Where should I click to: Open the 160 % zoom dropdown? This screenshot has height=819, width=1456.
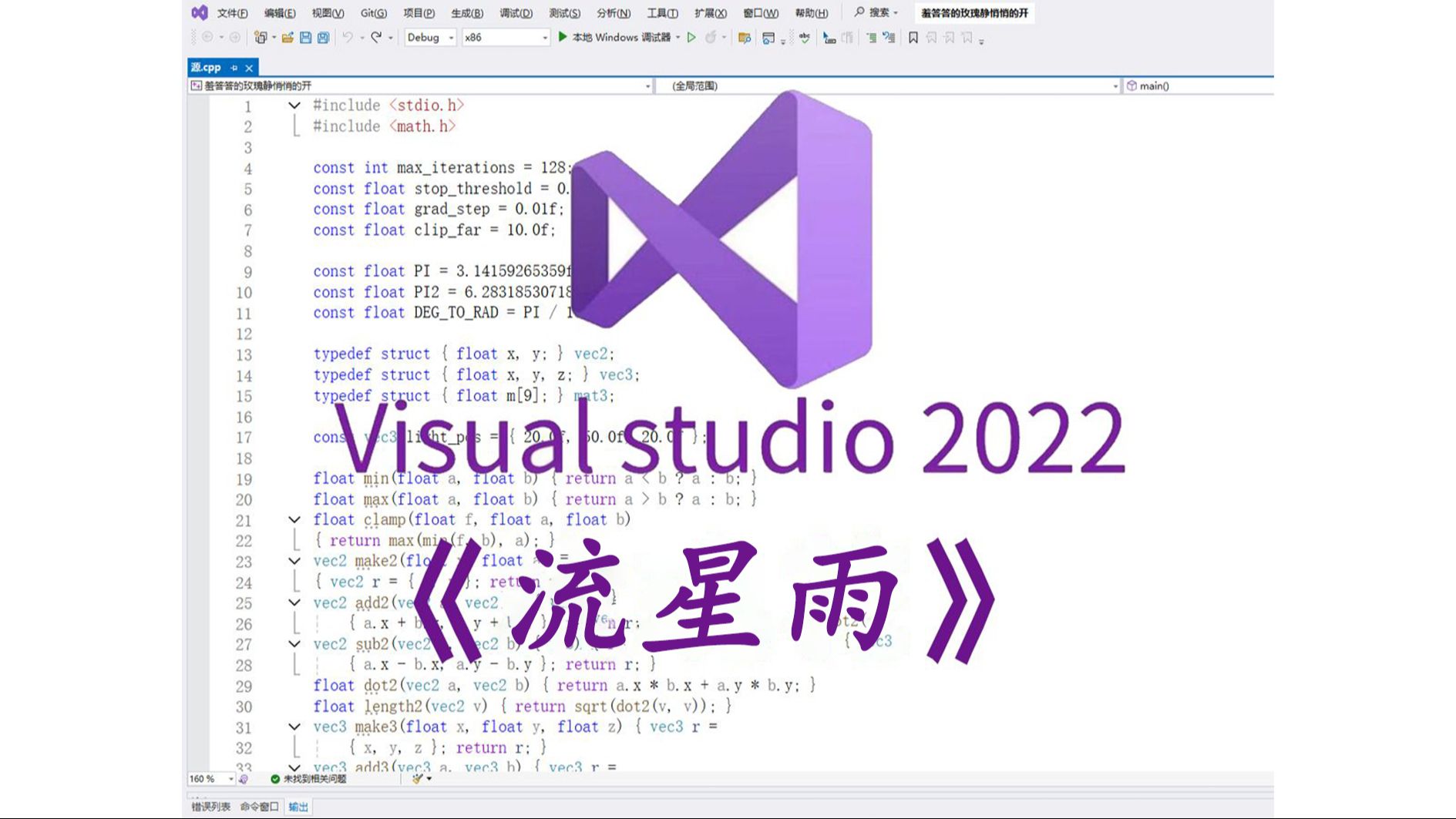click(x=211, y=779)
